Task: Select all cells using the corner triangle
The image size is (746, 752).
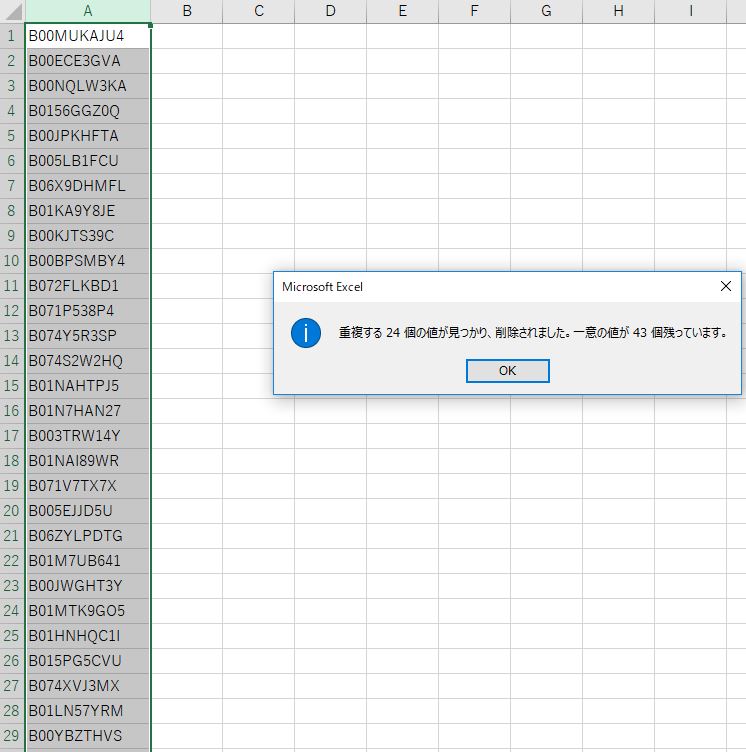Action: [12, 11]
